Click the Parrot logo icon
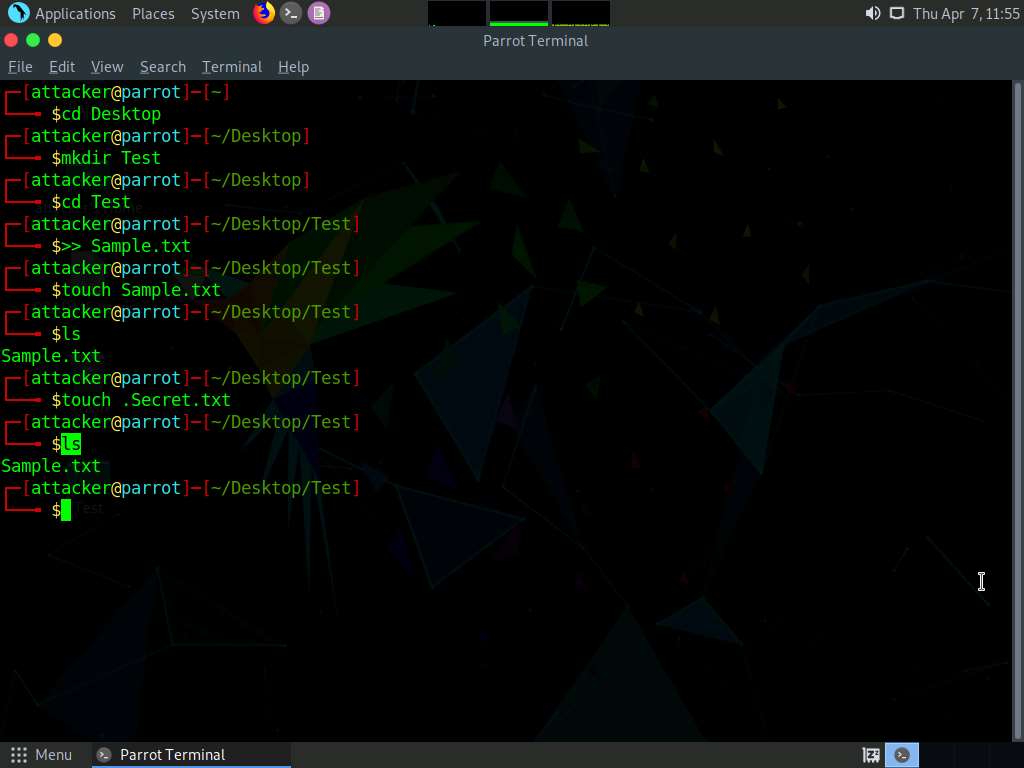Viewport: 1024px width, 768px height. (x=18, y=13)
